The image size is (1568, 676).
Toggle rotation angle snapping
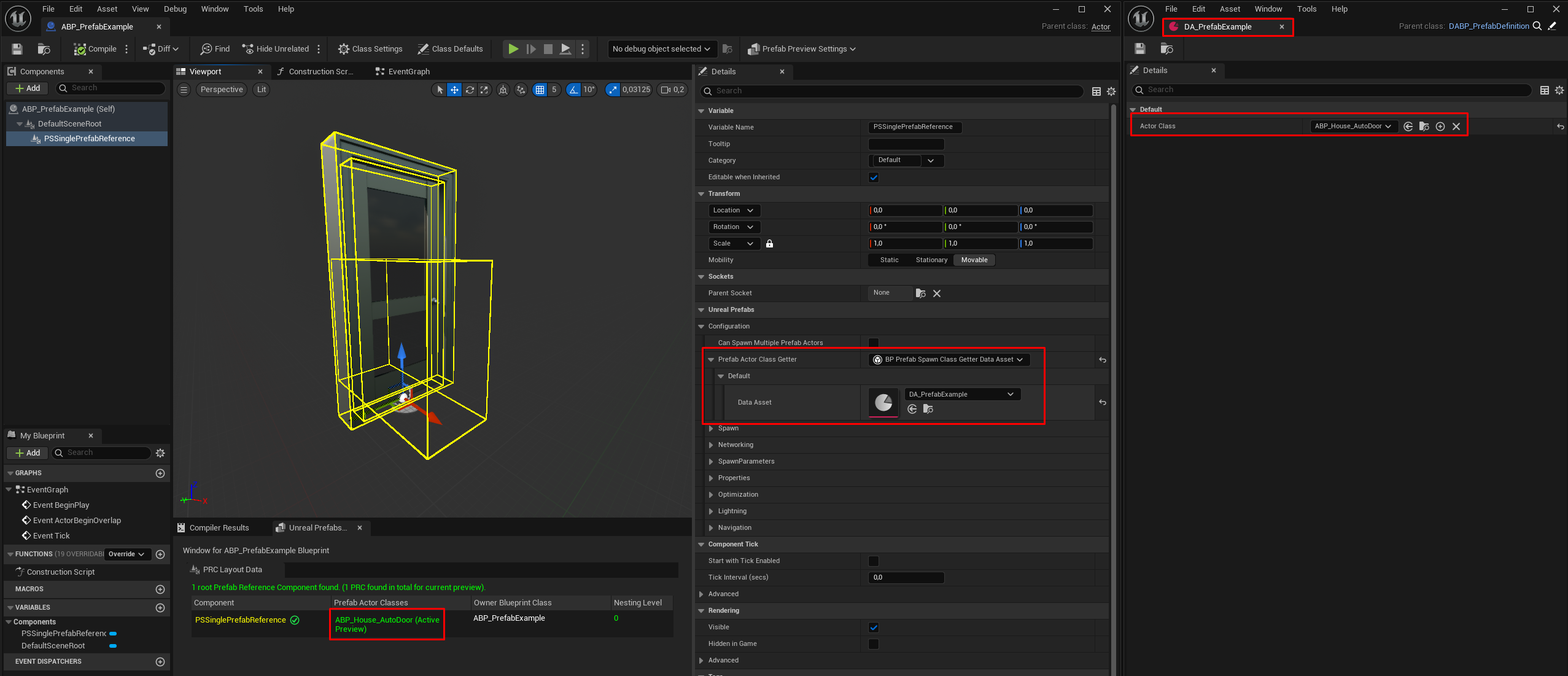[x=573, y=90]
